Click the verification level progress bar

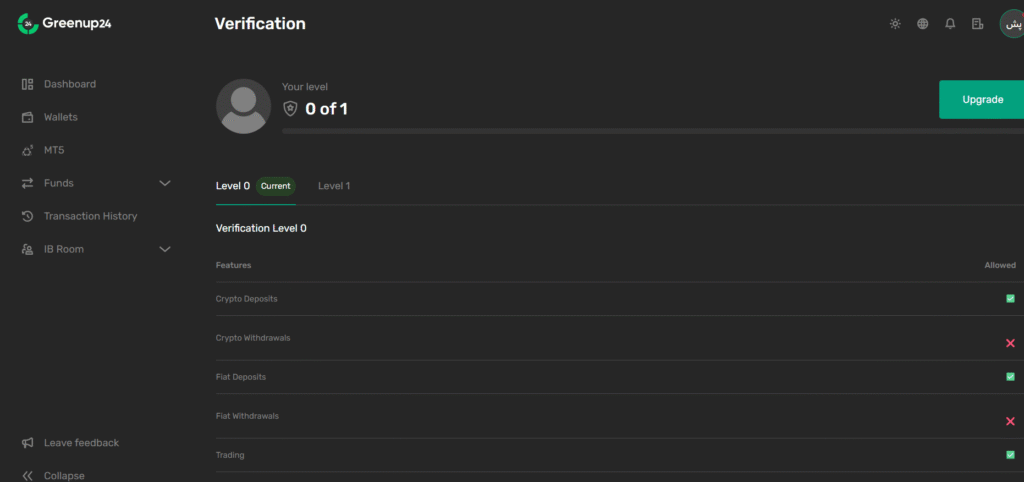(x=653, y=131)
